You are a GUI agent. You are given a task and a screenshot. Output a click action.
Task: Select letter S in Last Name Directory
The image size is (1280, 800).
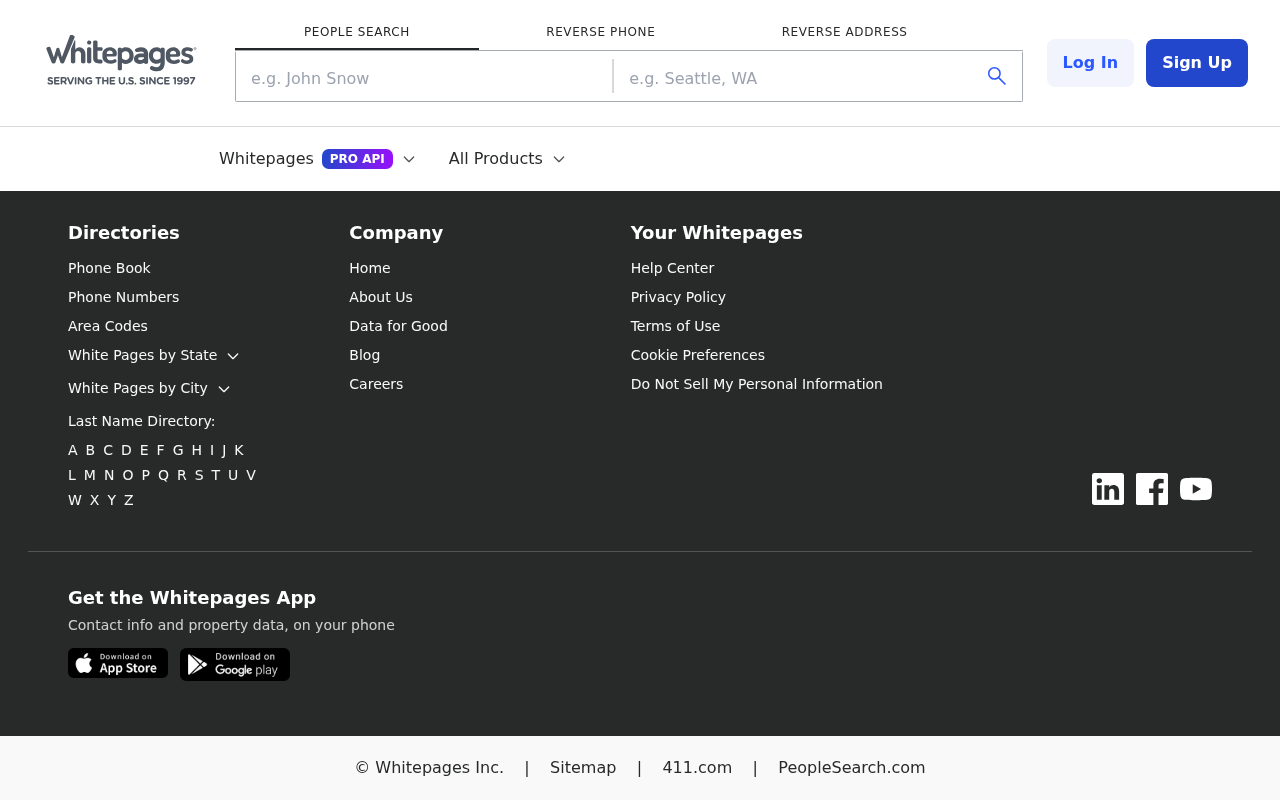click(x=199, y=475)
